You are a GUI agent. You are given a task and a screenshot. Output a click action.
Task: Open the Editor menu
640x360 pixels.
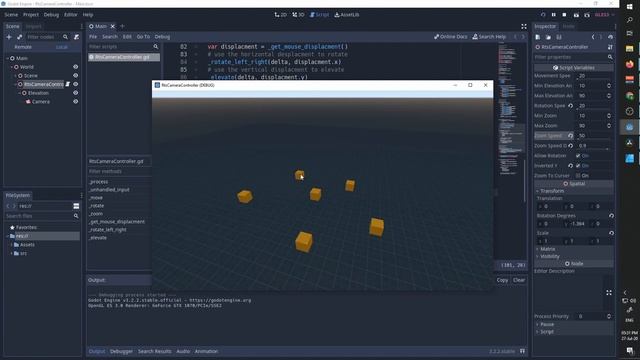pyautogui.click(x=71, y=15)
